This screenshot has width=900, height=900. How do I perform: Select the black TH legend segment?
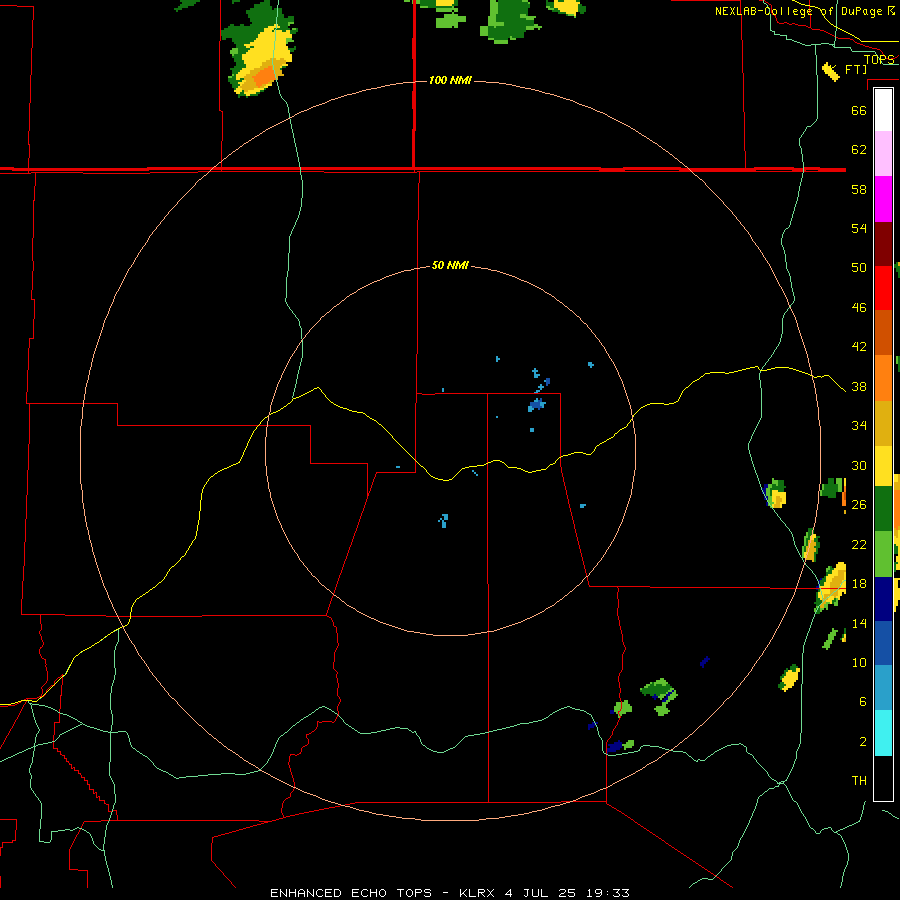pyautogui.click(x=883, y=778)
